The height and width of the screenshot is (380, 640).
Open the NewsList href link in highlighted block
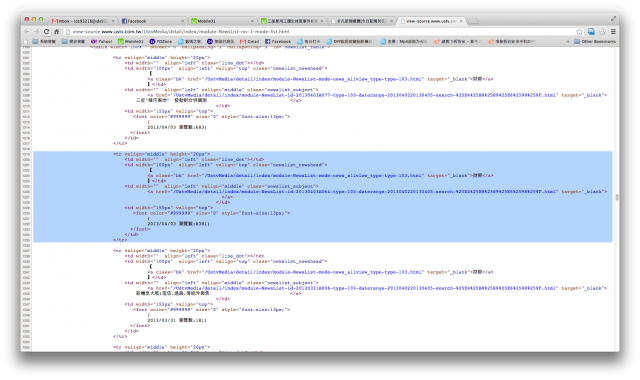[365, 191]
